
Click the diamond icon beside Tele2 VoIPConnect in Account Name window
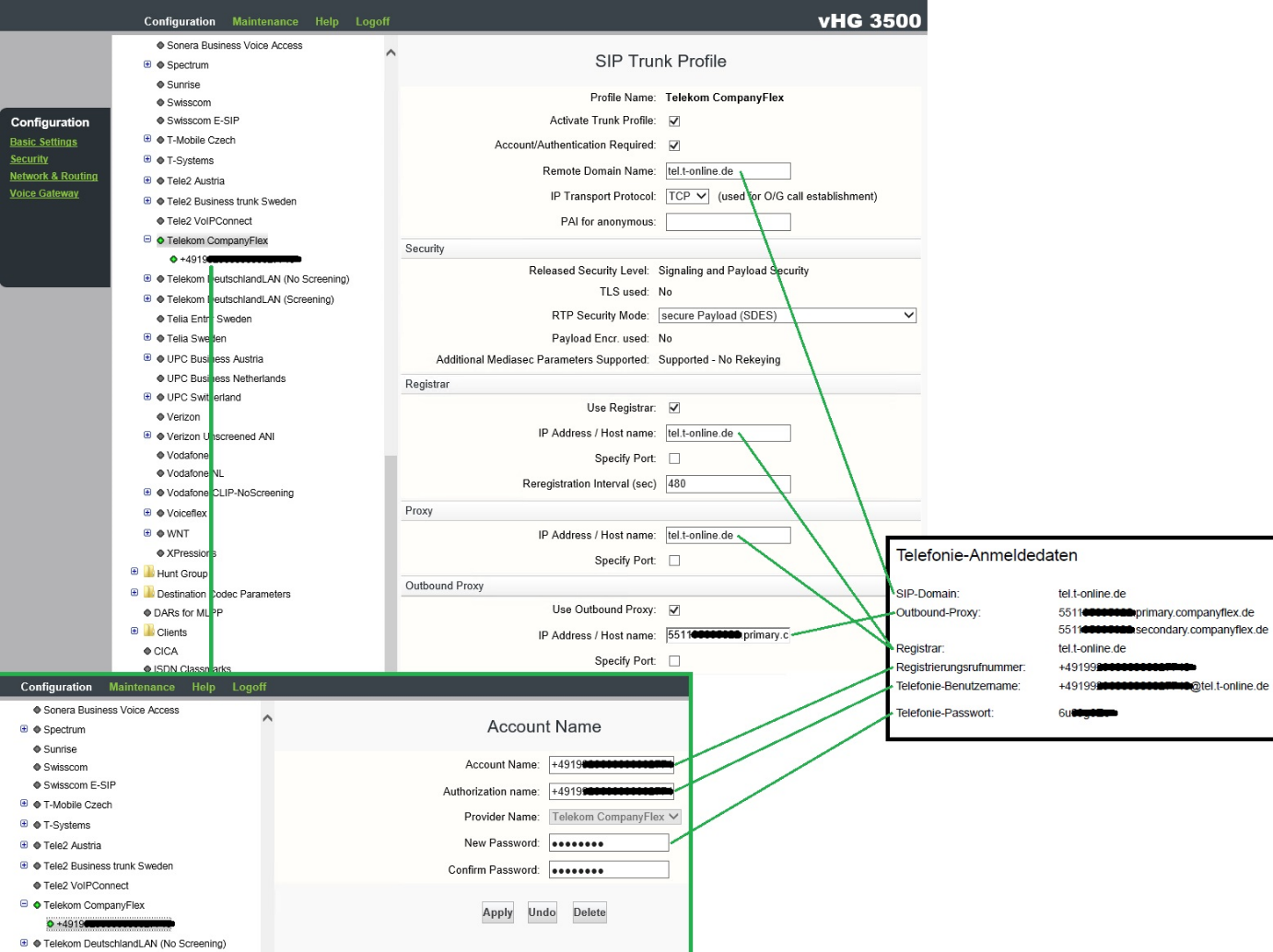tap(37, 886)
